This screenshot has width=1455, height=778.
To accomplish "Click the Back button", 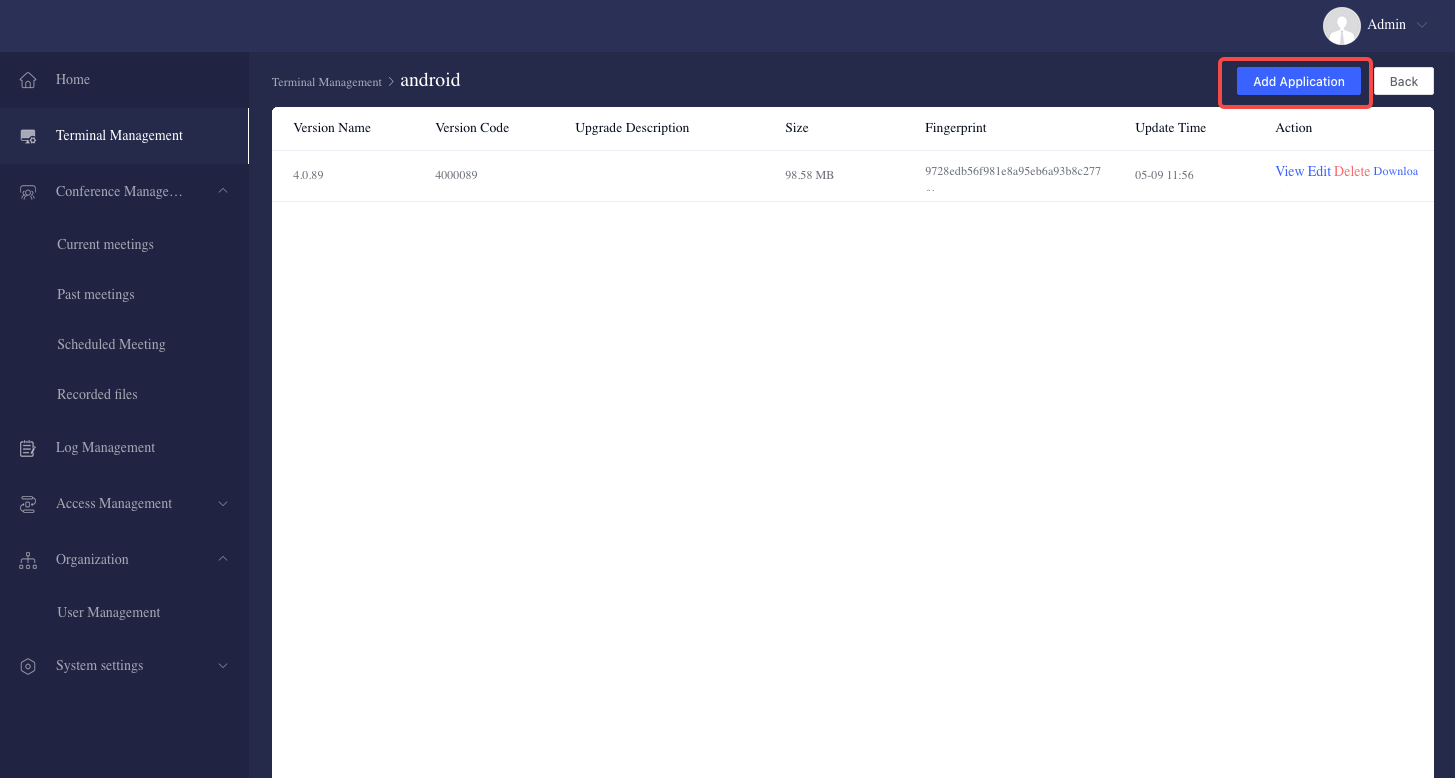I will tap(1403, 81).
